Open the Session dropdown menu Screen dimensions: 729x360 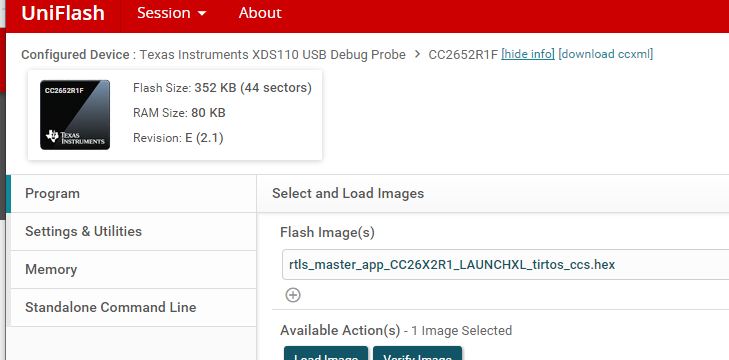(x=172, y=13)
